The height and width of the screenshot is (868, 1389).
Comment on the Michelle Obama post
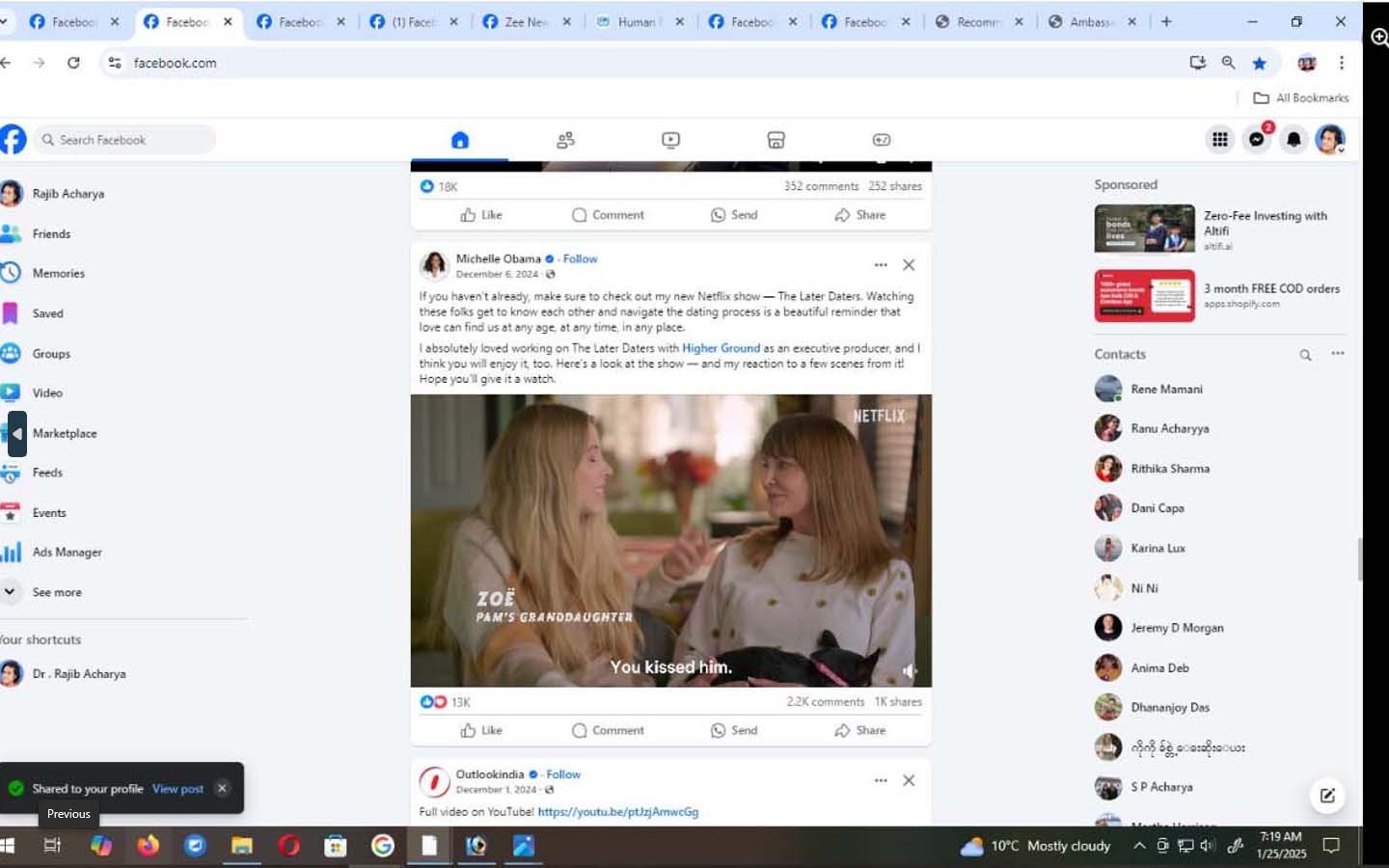point(608,730)
